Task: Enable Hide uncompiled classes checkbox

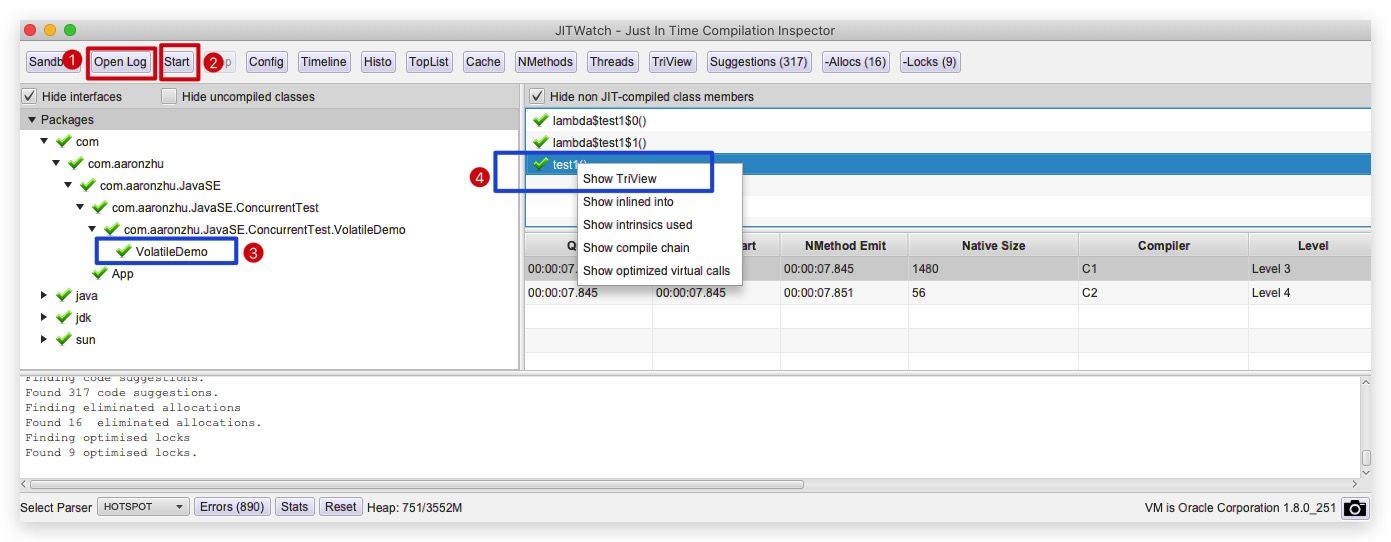Action: pyautogui.click(x=170, y=97)
